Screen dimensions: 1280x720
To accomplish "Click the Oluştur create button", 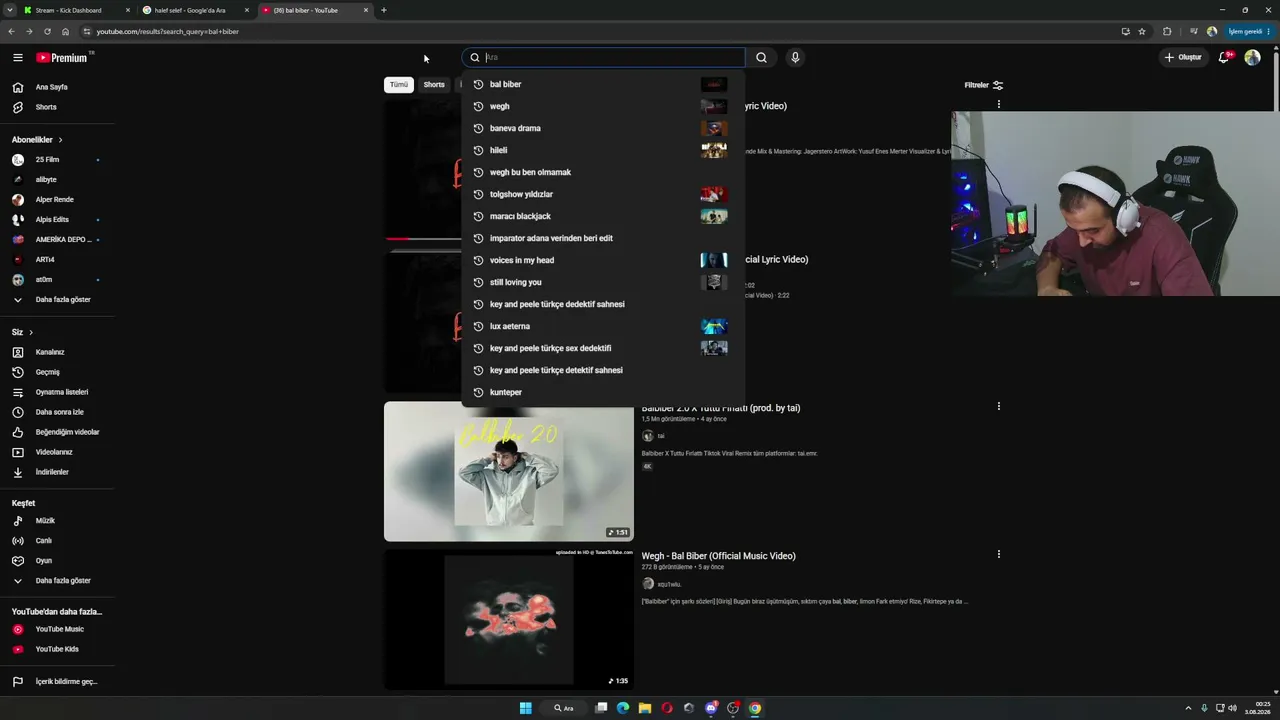I will (1183, 58).
